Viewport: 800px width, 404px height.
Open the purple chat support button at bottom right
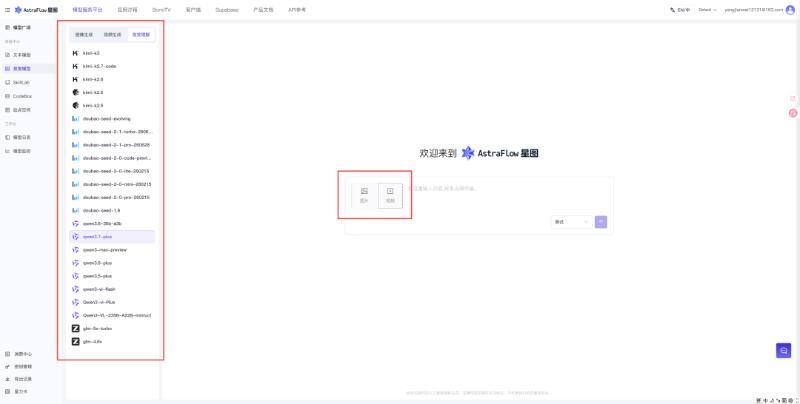pyautogui.click(x=784, y=350)
